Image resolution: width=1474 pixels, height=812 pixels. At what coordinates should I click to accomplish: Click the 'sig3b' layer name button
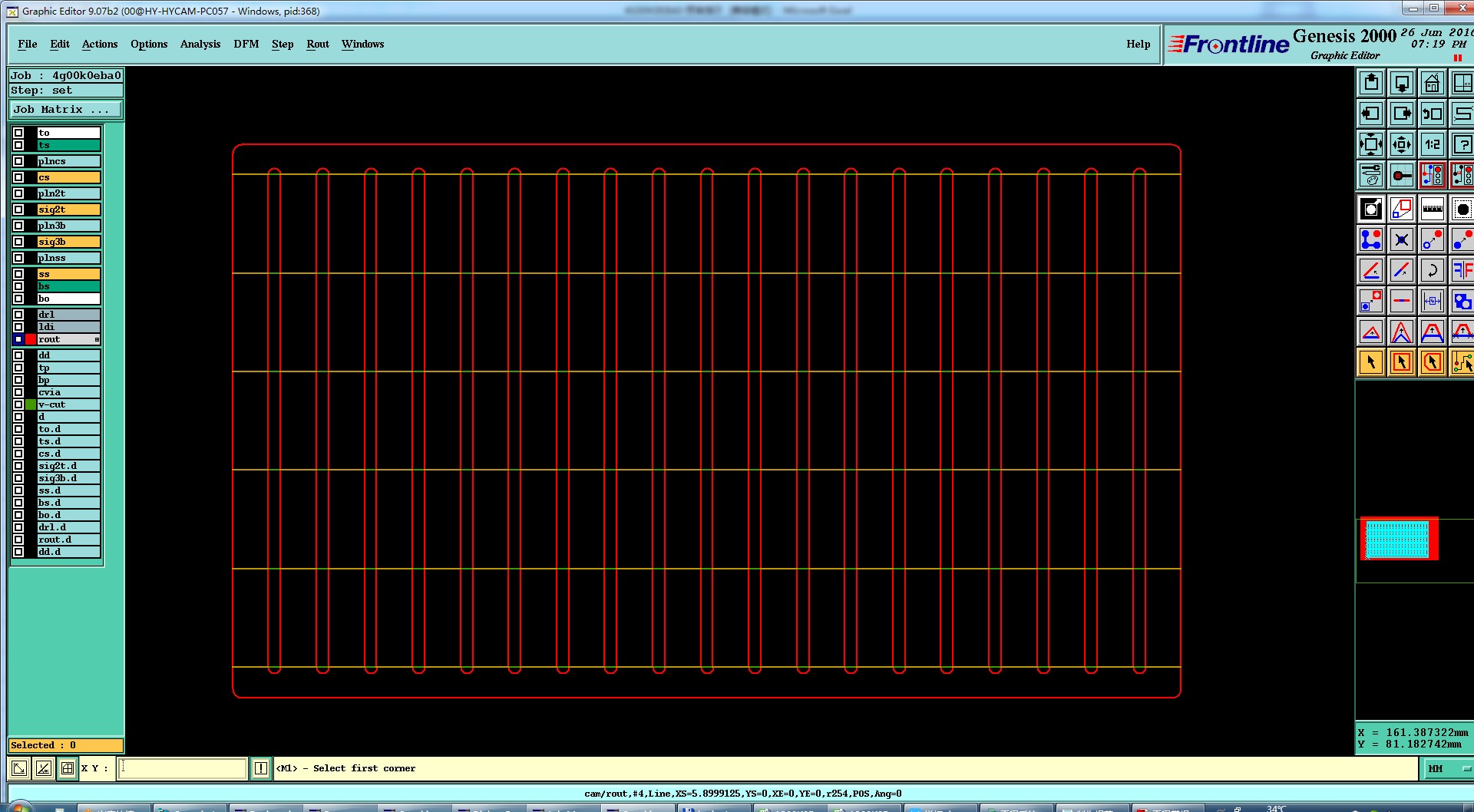tap(69, 242)
